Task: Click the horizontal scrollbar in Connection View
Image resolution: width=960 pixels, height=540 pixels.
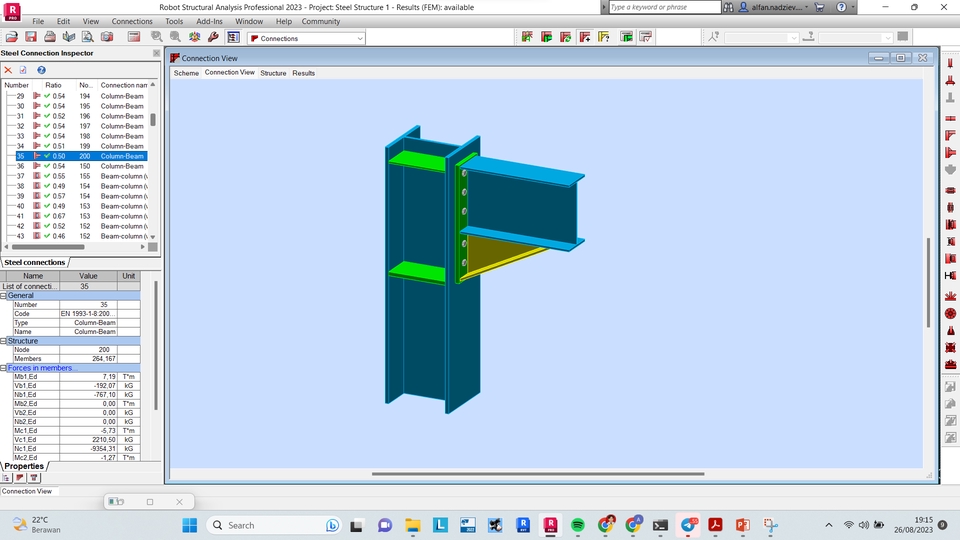Action: (538, 474)
